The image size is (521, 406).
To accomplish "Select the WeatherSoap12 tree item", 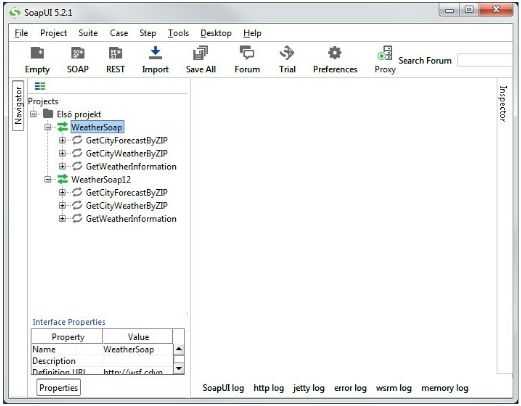I will tap(101, 179).
